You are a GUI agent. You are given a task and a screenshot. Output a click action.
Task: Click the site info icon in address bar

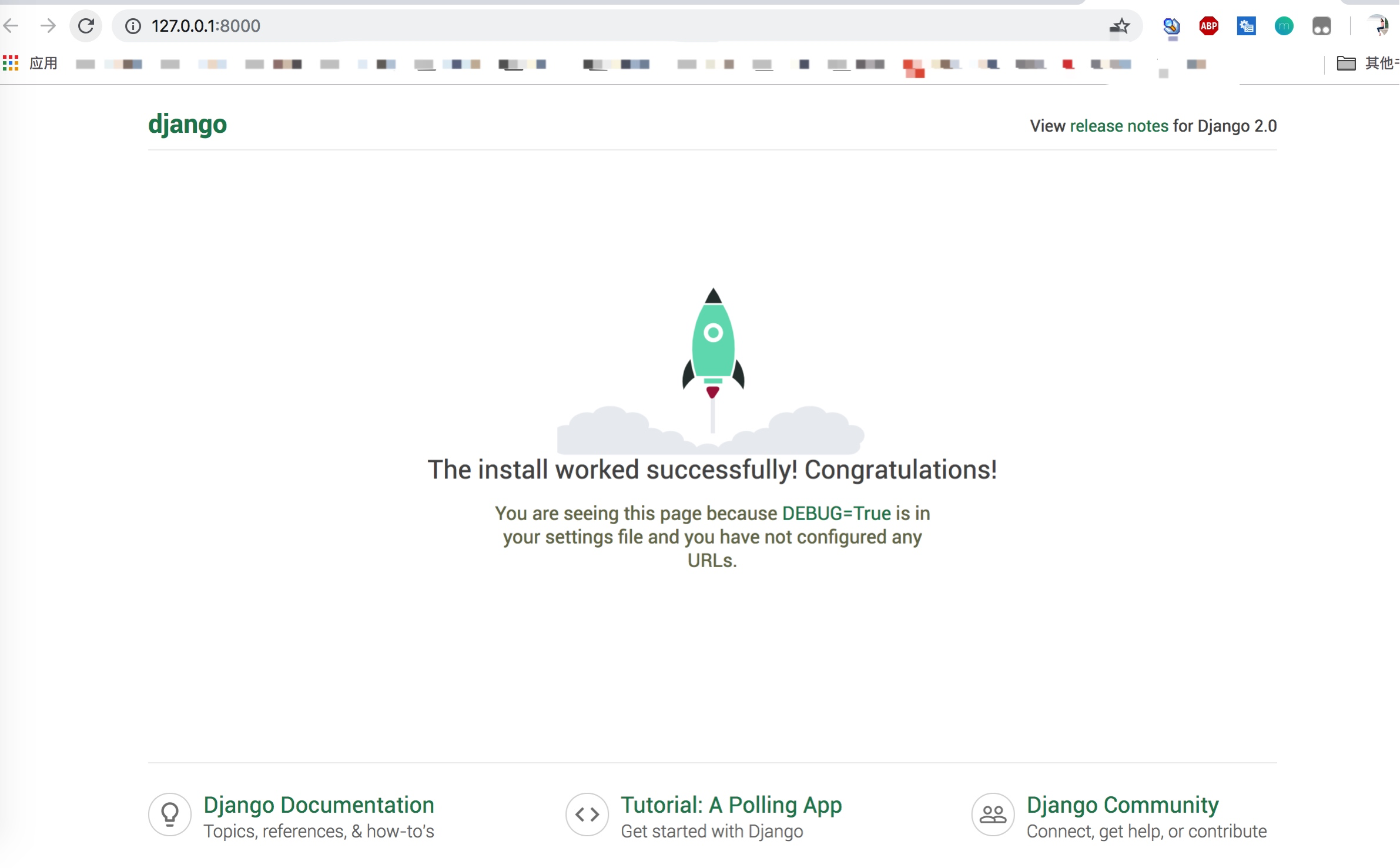click(133, 26)
